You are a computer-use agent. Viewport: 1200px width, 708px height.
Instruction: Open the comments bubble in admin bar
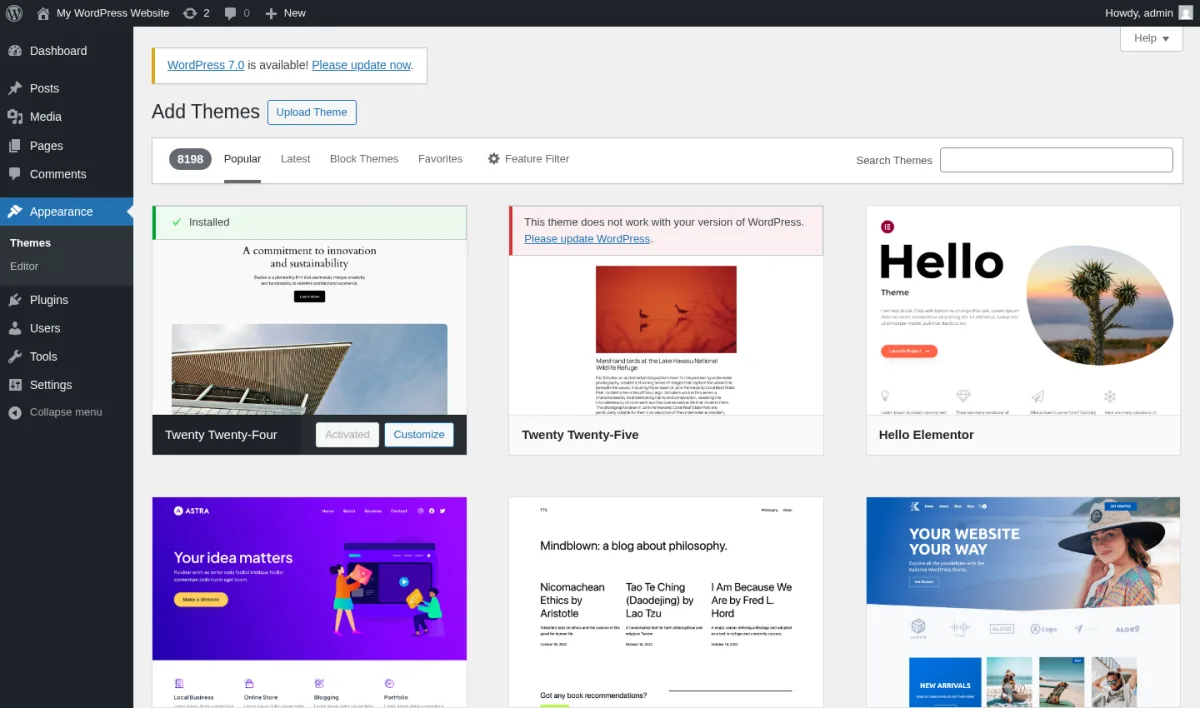tap(237, 13)
